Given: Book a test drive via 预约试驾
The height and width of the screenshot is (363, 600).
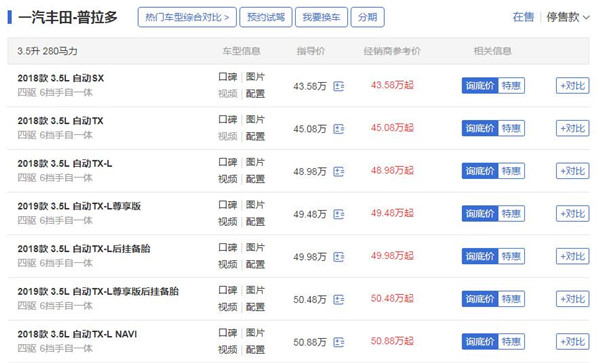Looking at the screenshot, I should [266, 17].
